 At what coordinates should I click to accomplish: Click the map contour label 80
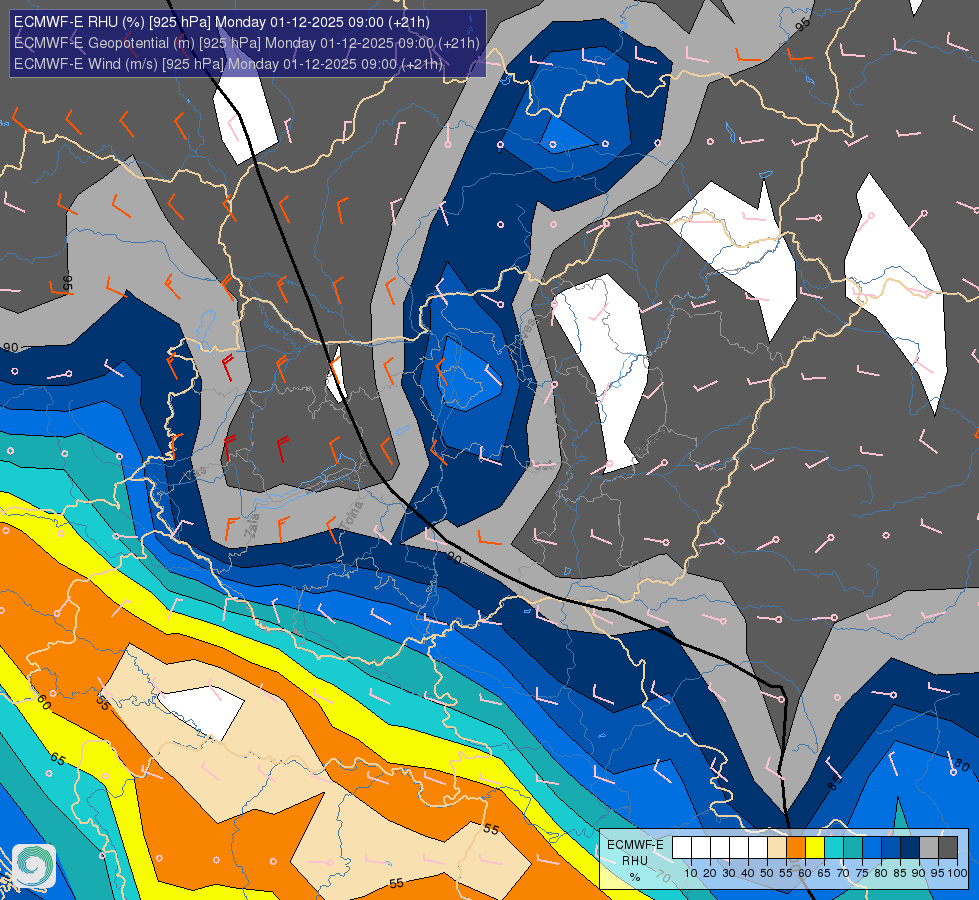962,766
